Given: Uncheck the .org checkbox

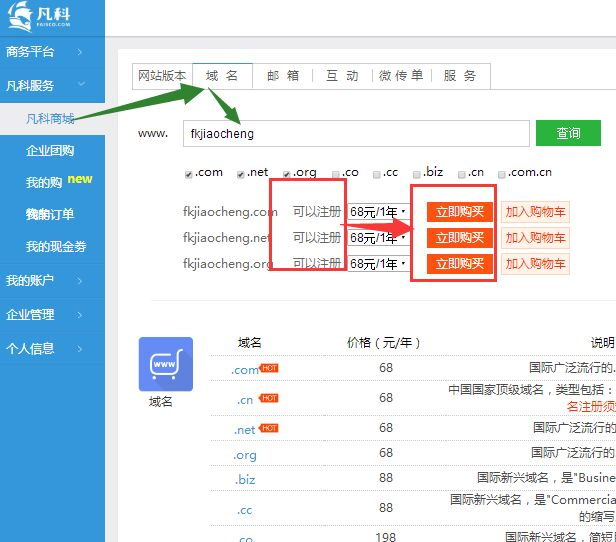Looking at the screenshot, I should click(x=287, y=174).
